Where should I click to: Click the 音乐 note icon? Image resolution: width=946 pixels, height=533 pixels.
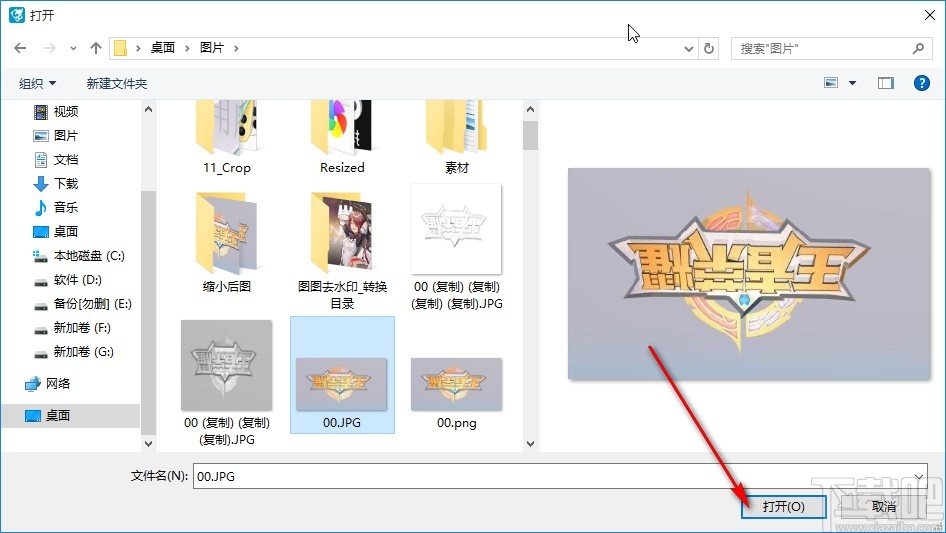click(x=40, y=208)
